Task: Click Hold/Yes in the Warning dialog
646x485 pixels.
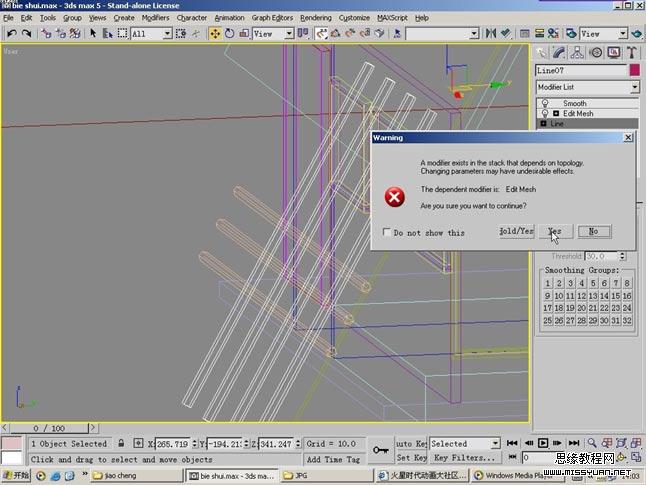Action: (x=516, y=231)
